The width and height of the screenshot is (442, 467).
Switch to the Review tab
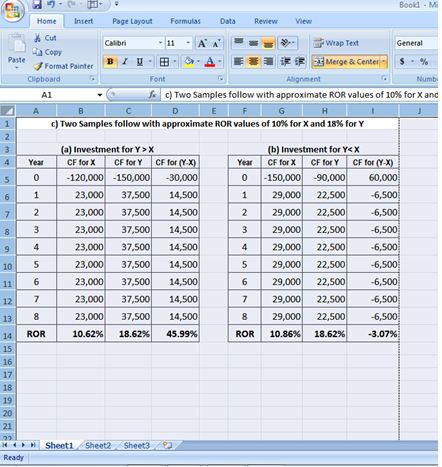(266, 21)
